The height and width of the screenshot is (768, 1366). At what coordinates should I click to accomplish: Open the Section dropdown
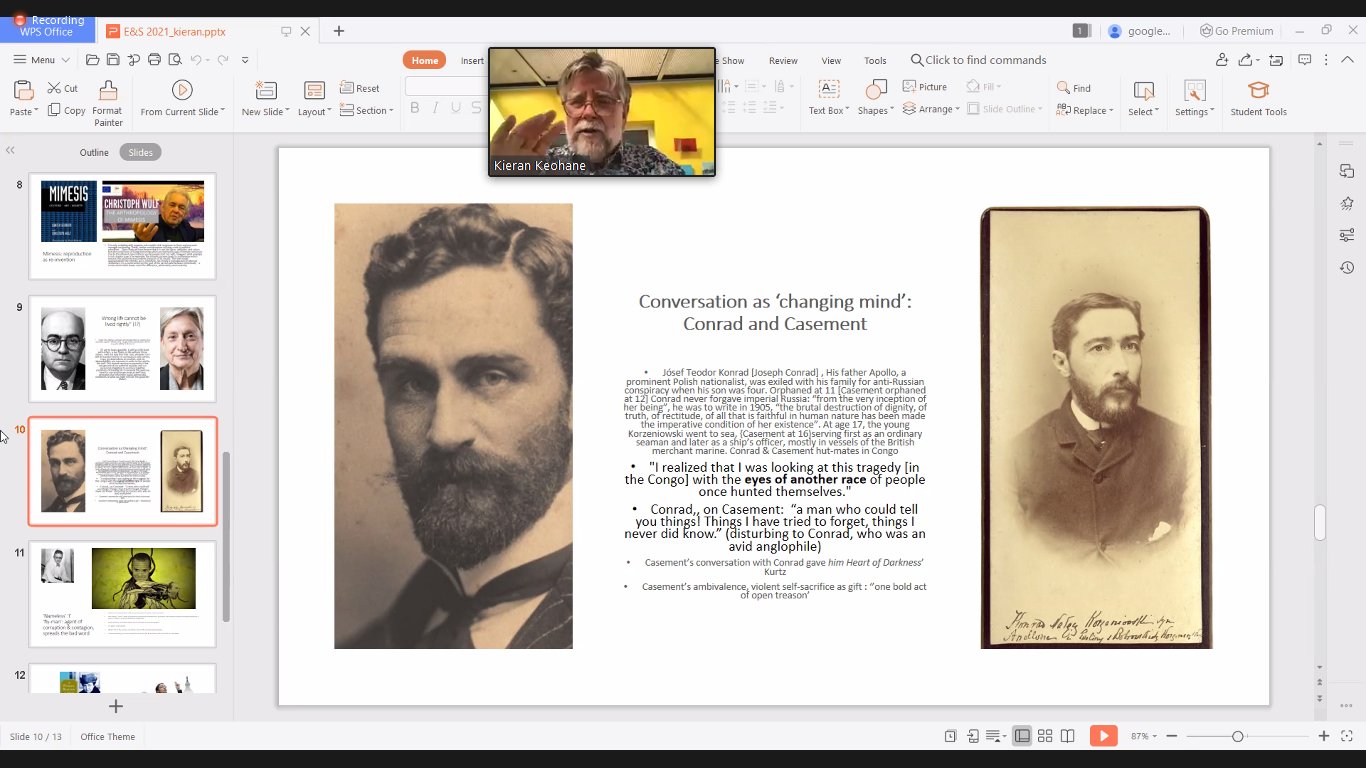coord(366,110)
